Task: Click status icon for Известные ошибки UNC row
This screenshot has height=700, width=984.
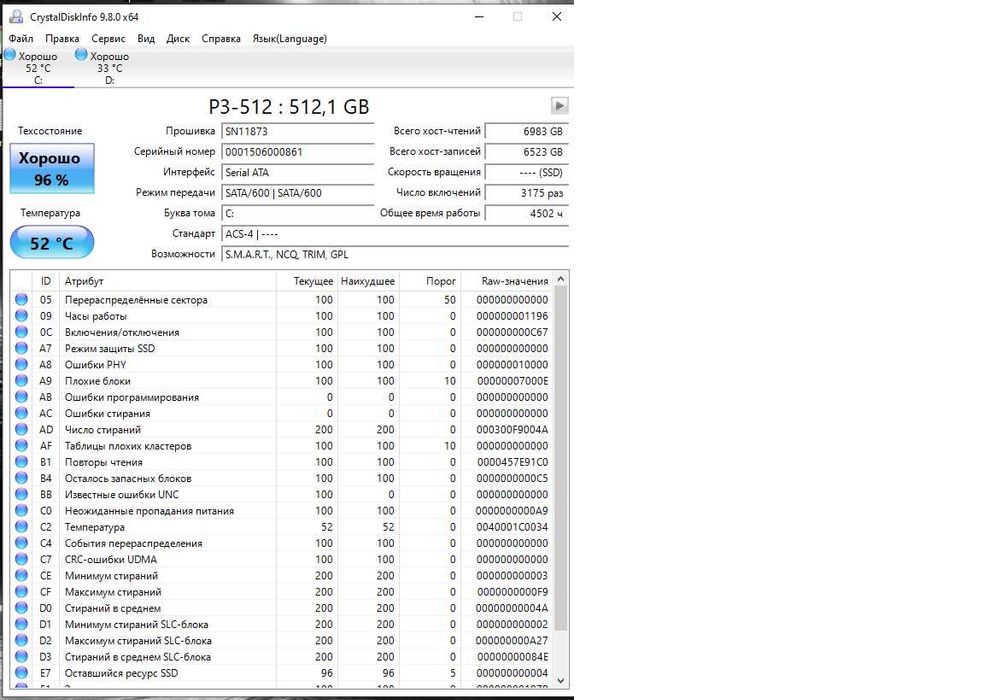Action: click(x=21, y=494)
